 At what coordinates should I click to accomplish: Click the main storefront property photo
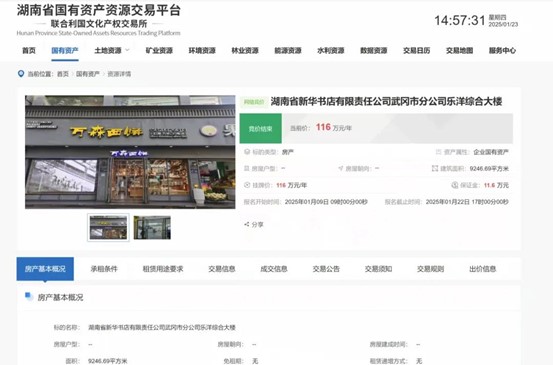click(x=130, y=152)
